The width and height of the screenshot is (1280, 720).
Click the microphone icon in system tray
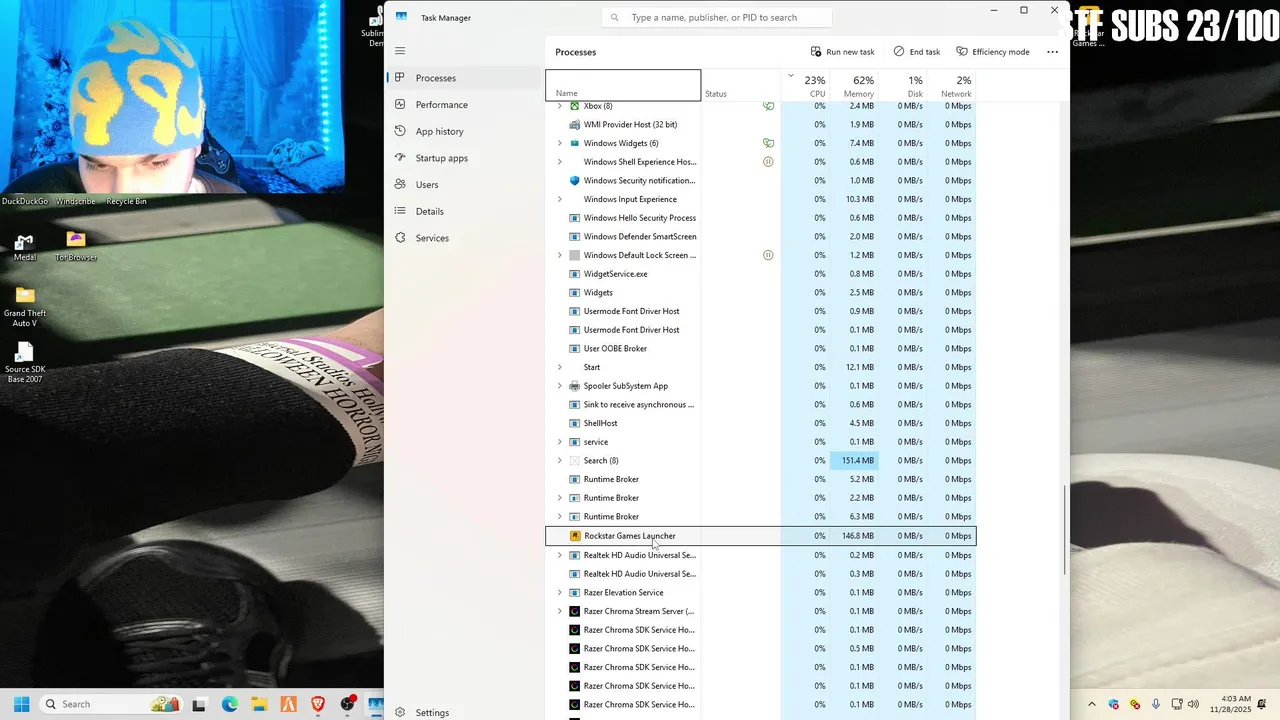click(1156, 704)
